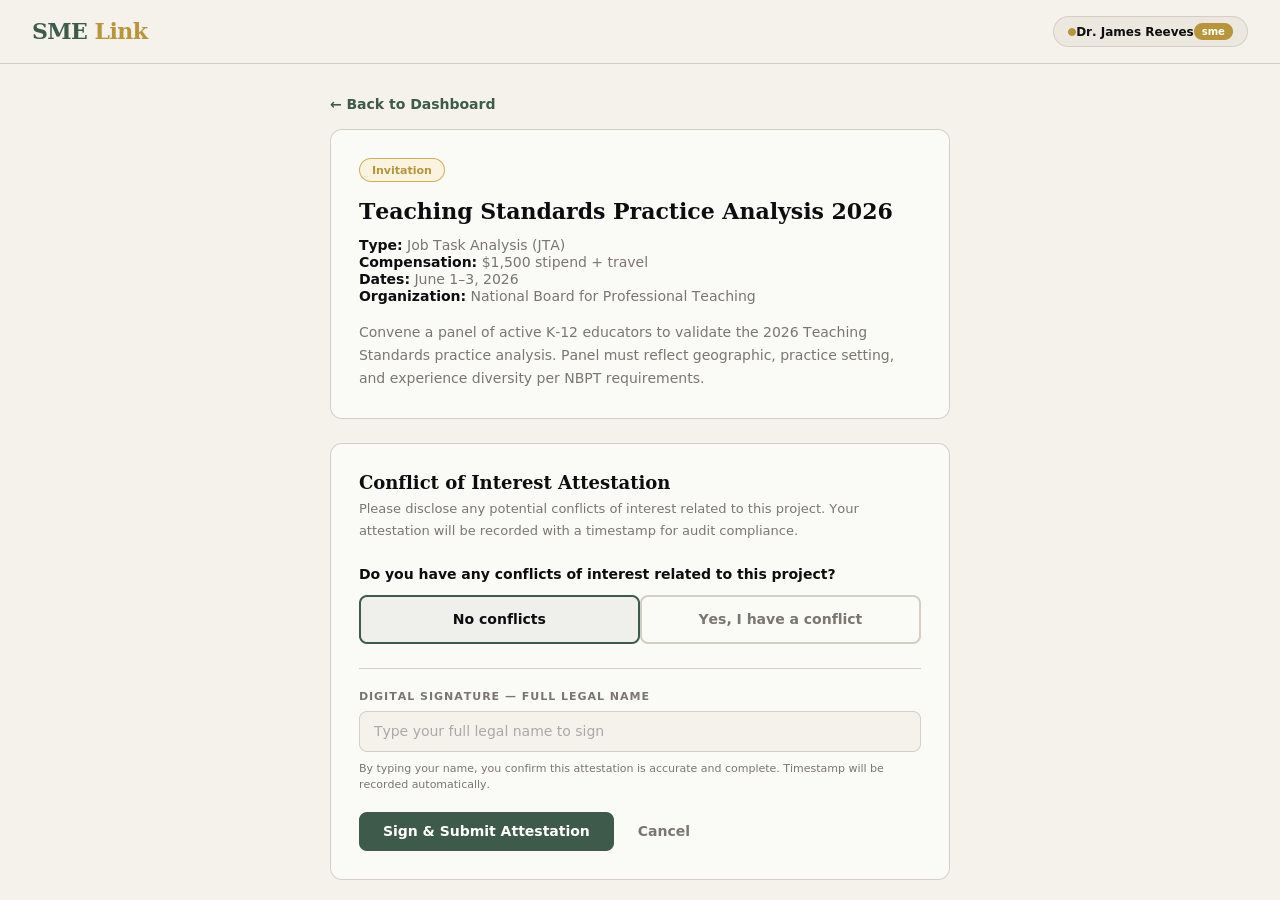The width and height of the screenshot is (1280, 900).
Task: Go back to Dashboard
Action: (413, 104)
